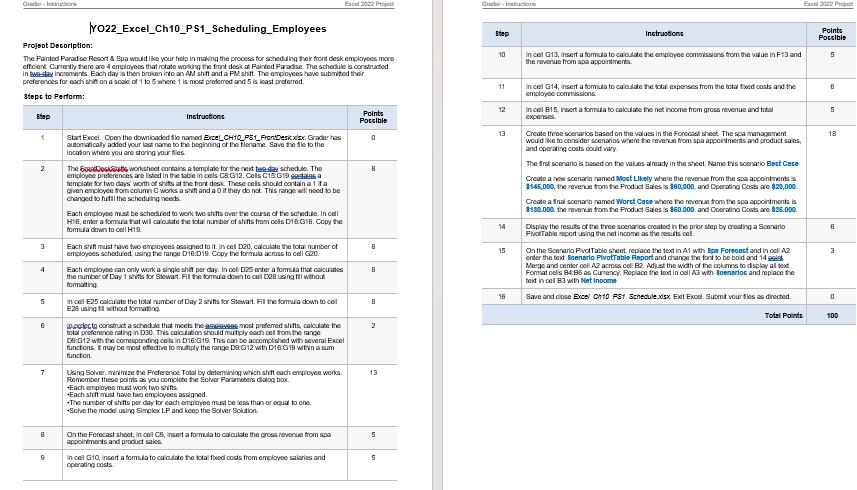The width and height of the screenshot is (857, 490).
Task: Click step number 1 on the left page
Action: [x=43, y=138]
